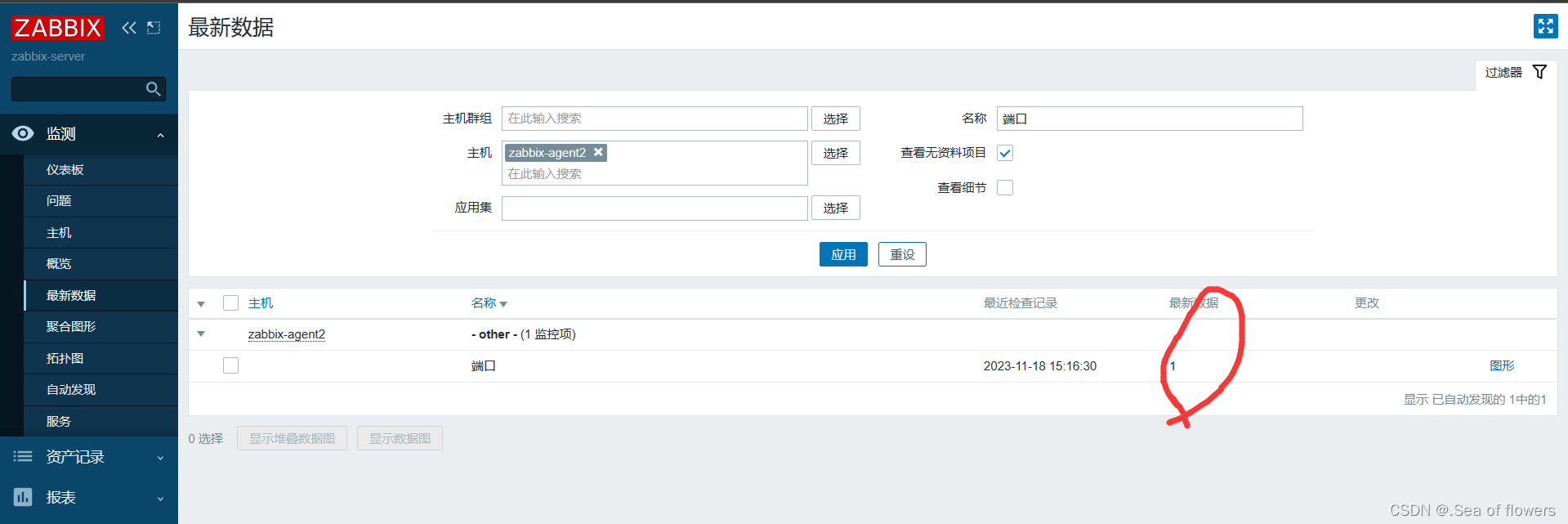Tick the checkbox for 端口 item row
The image size is (1568, 524).
(230, 365)
